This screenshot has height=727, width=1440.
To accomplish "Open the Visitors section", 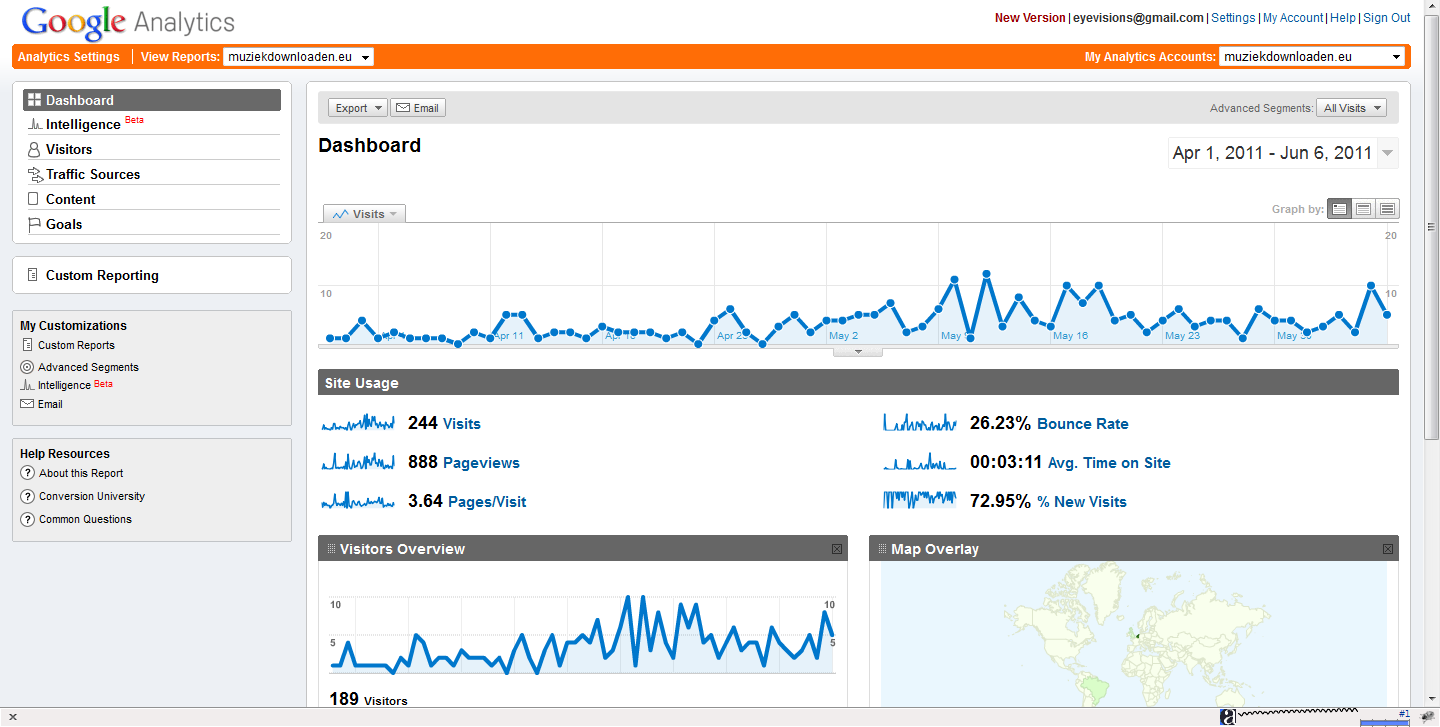I will (x=69, y=149).
